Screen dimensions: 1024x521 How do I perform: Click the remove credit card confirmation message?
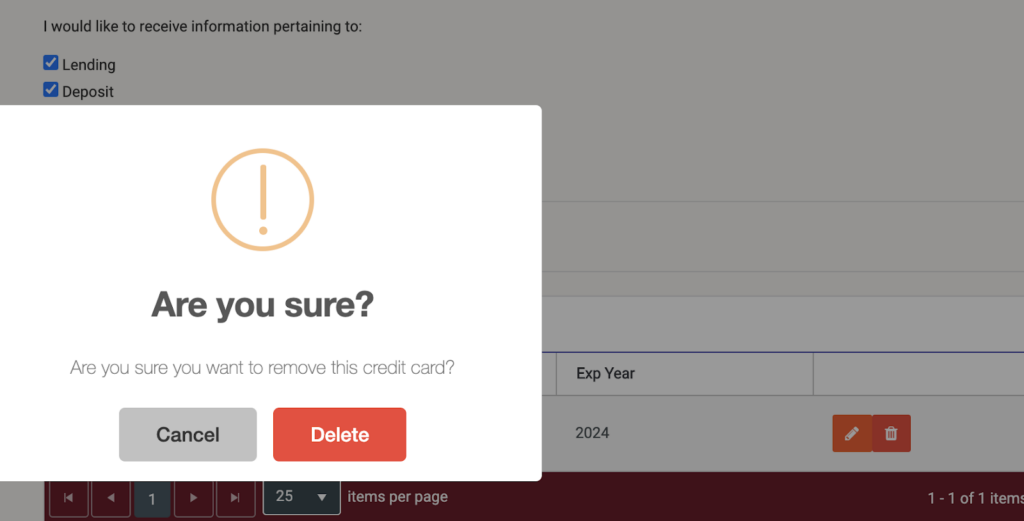coord(263,368)
